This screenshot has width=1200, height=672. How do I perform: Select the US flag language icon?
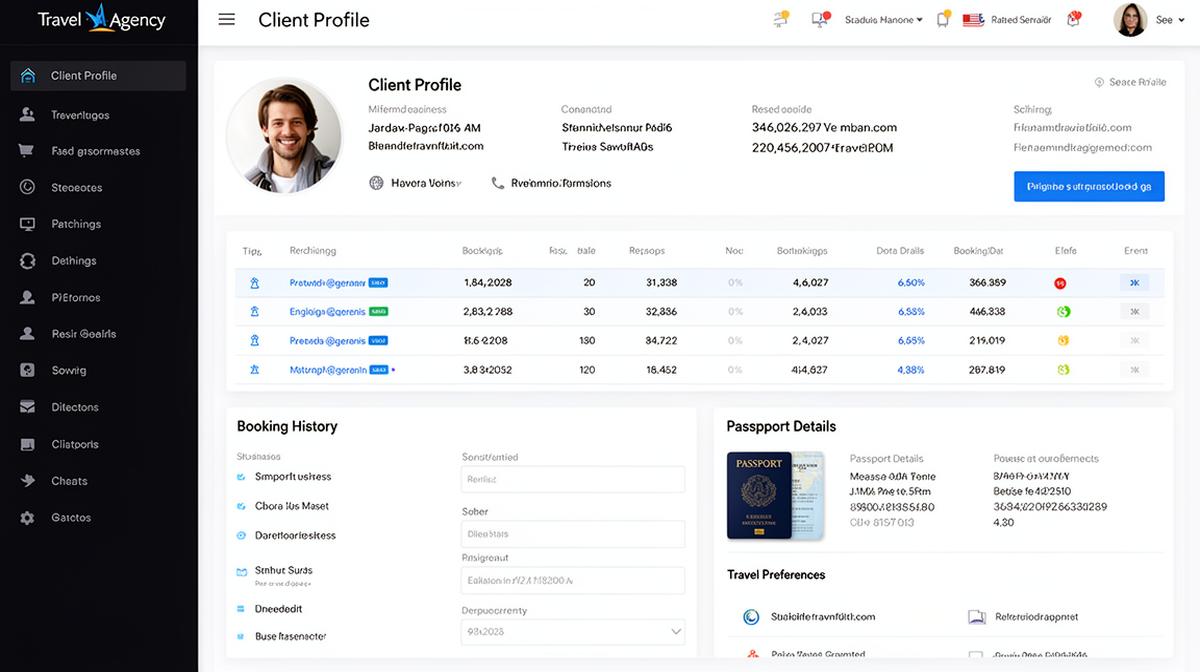tap(973, 18)
